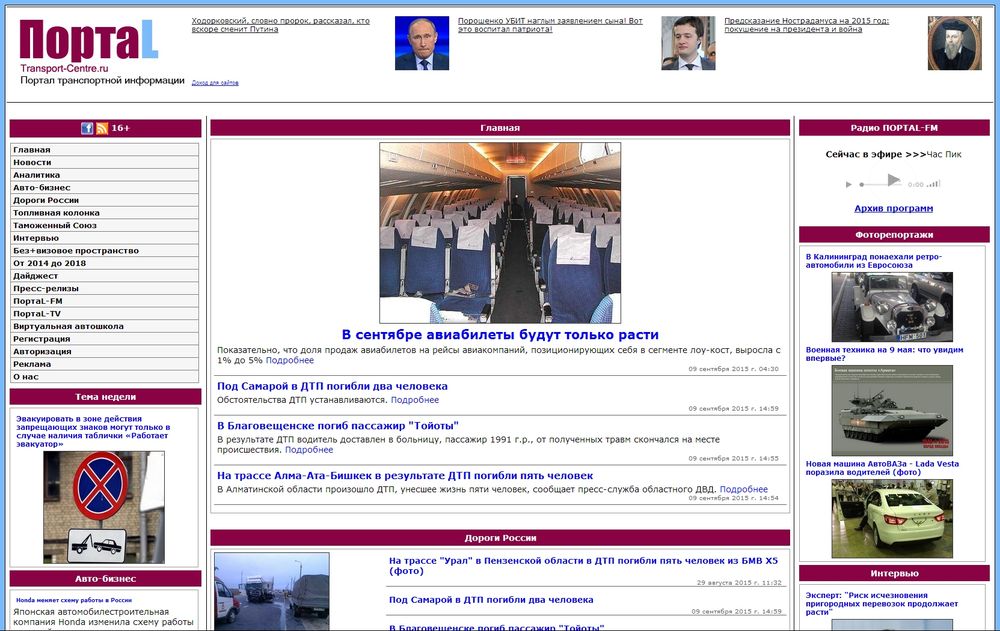Open Топливная колонка menu item
Image resolution: width=1000 pixels, height=631 pixels.
coord(105,213)
